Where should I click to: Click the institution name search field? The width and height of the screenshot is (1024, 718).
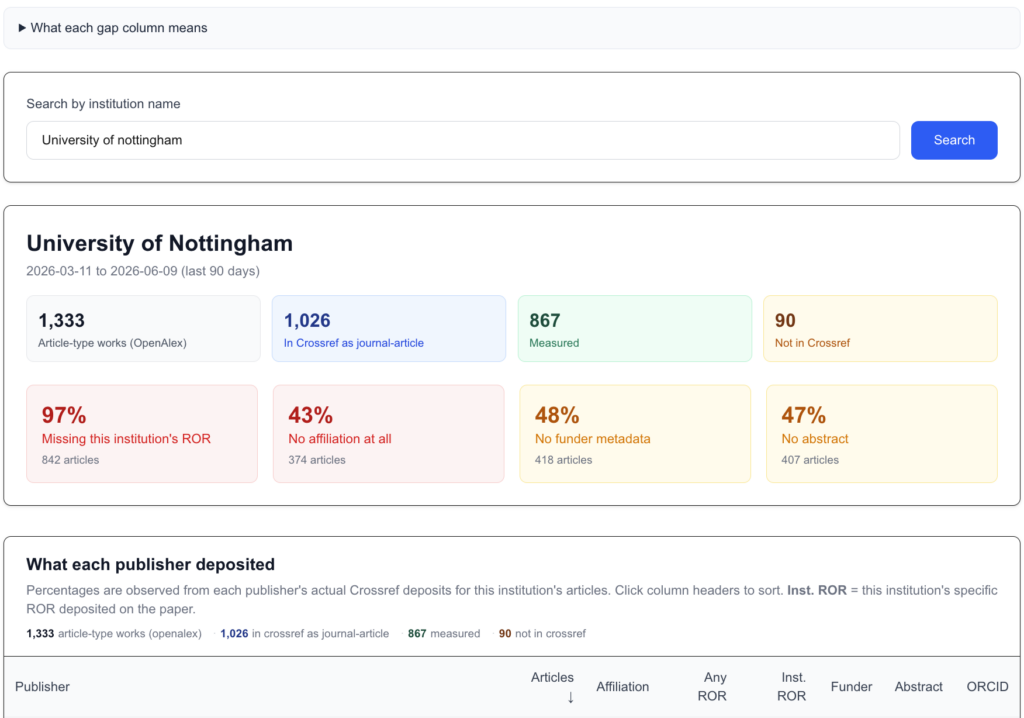pos(463,140)
